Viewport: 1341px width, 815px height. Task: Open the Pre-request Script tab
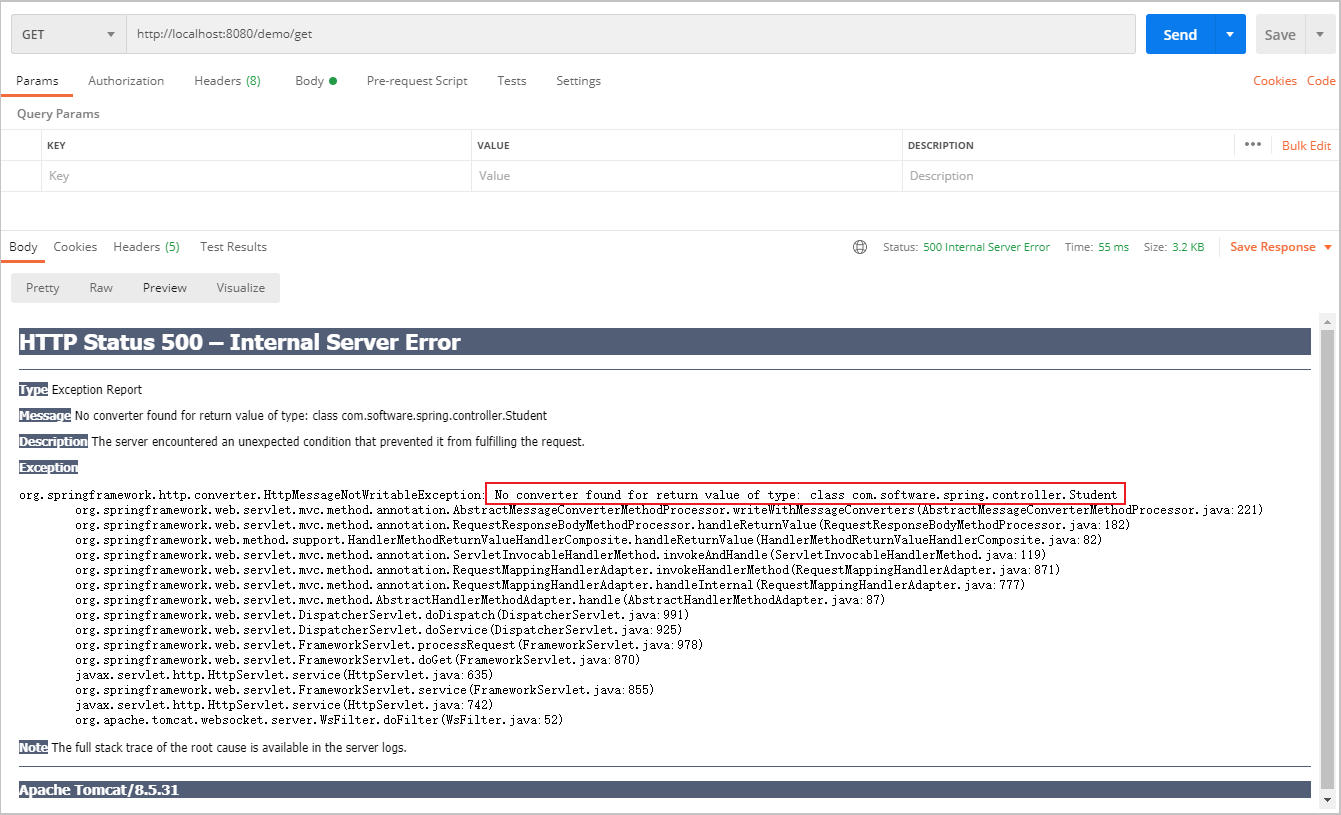(417, 81)
